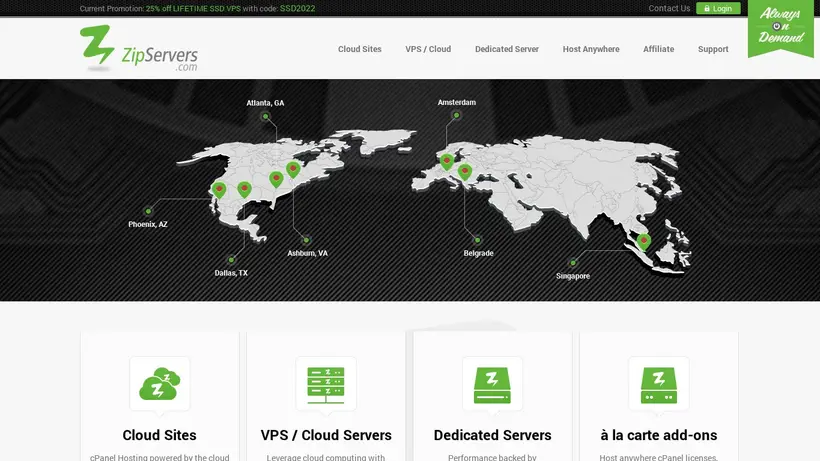Click the SSD2022 promo code text
The image size is (820, 461).
pos(297,8)
